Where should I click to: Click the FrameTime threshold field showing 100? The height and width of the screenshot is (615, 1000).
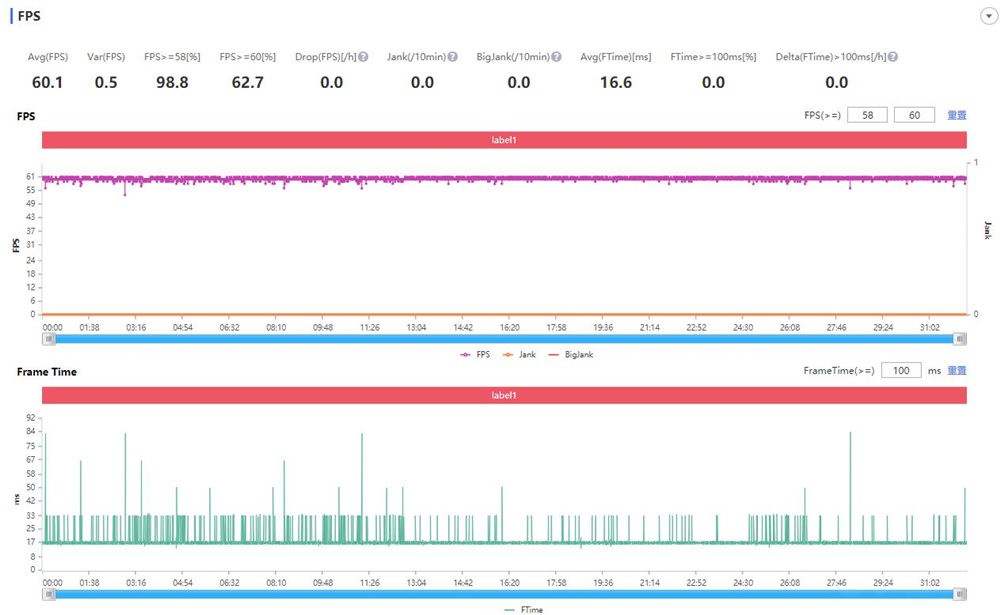[901, 370]
